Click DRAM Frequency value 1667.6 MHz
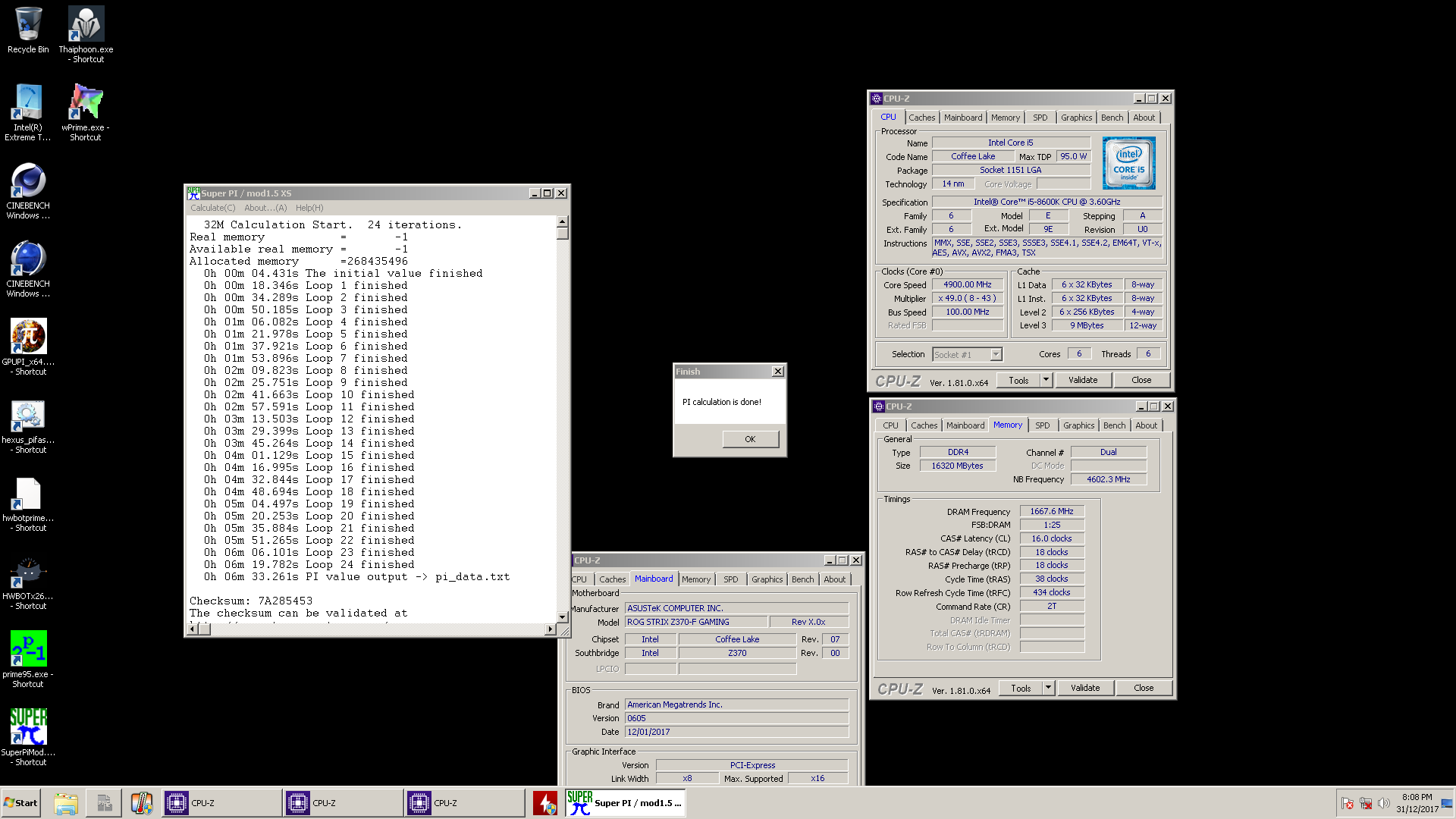Viewport: 1456px width, 819px height. [x=1052, y=511]
